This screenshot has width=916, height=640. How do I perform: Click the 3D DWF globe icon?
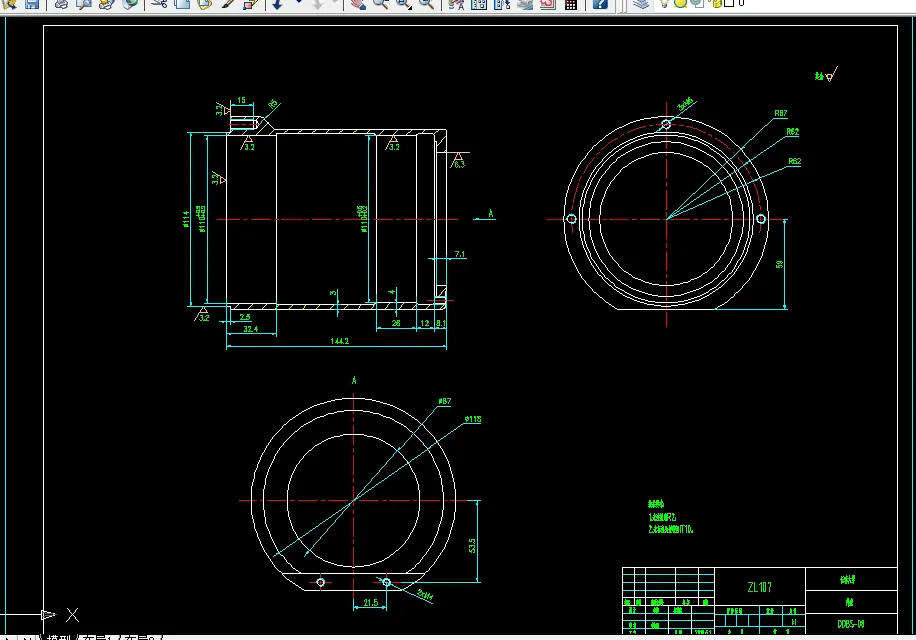pyautogui.click(x=130, y=4)
